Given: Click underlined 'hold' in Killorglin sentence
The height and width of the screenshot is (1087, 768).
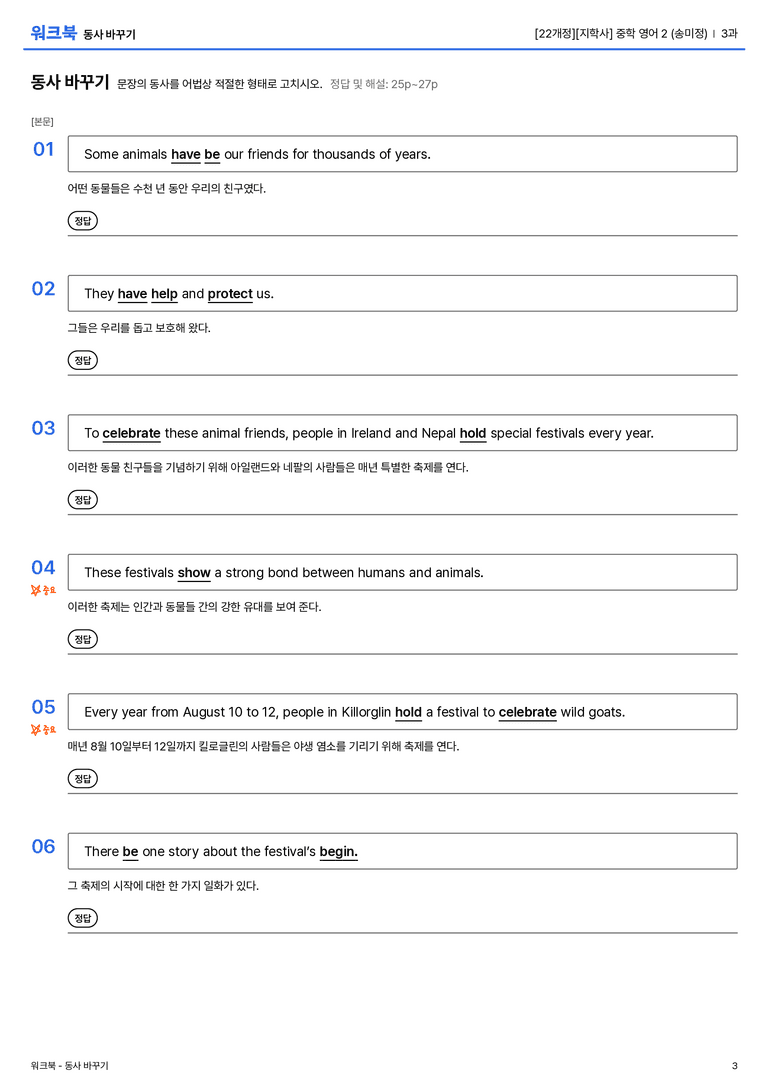Looking at the screenshot, I should tap(408, 712).
